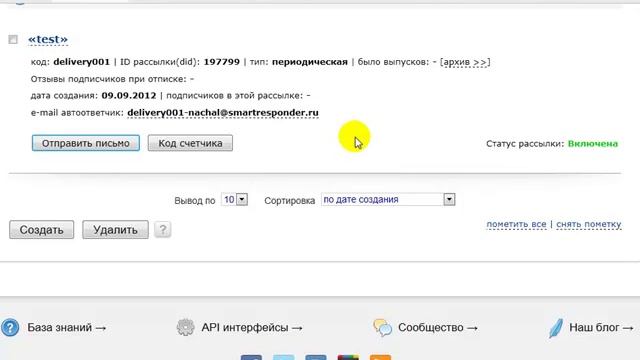Viewport: 640px width, 360px height.
Task: Click the mailing type периодическая
Action: 310,62
